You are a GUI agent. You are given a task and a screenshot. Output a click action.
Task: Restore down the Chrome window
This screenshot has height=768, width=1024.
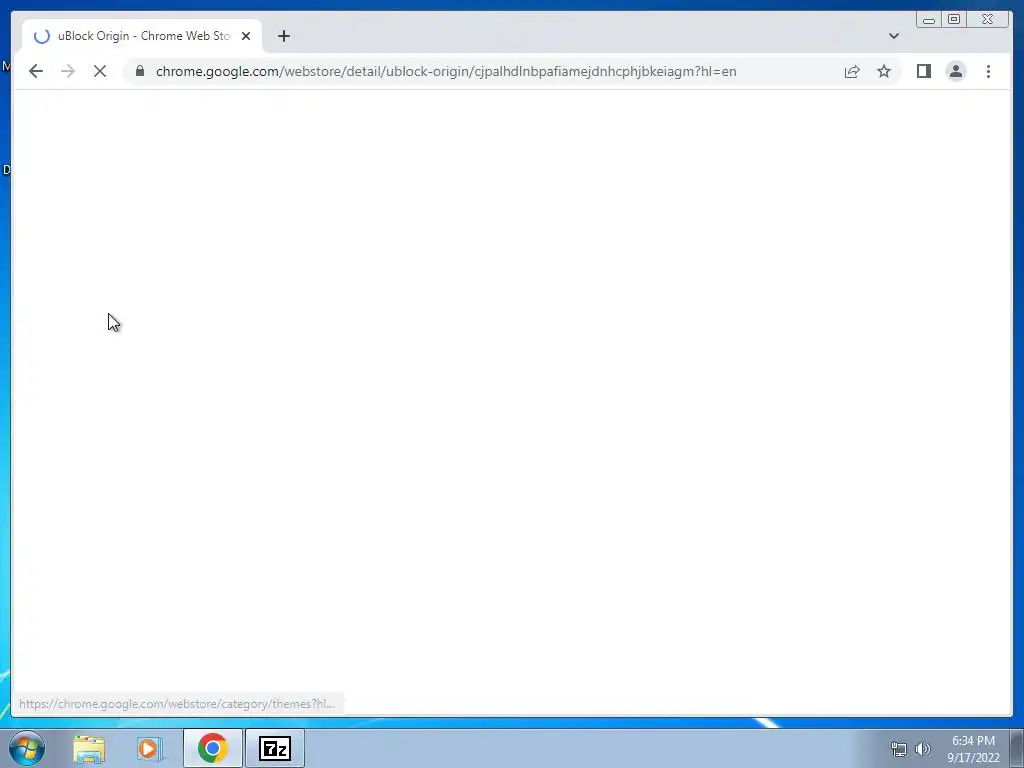(954, 20)
